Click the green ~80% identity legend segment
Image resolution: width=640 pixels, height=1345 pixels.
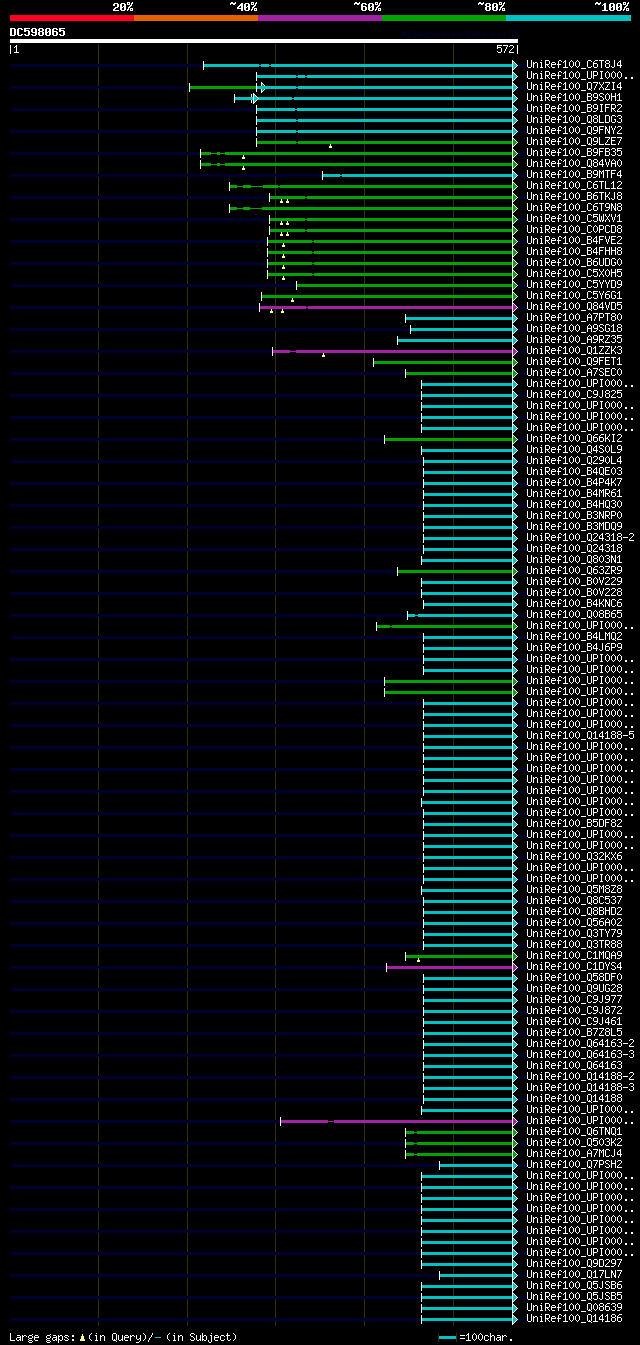coord(443,18)
